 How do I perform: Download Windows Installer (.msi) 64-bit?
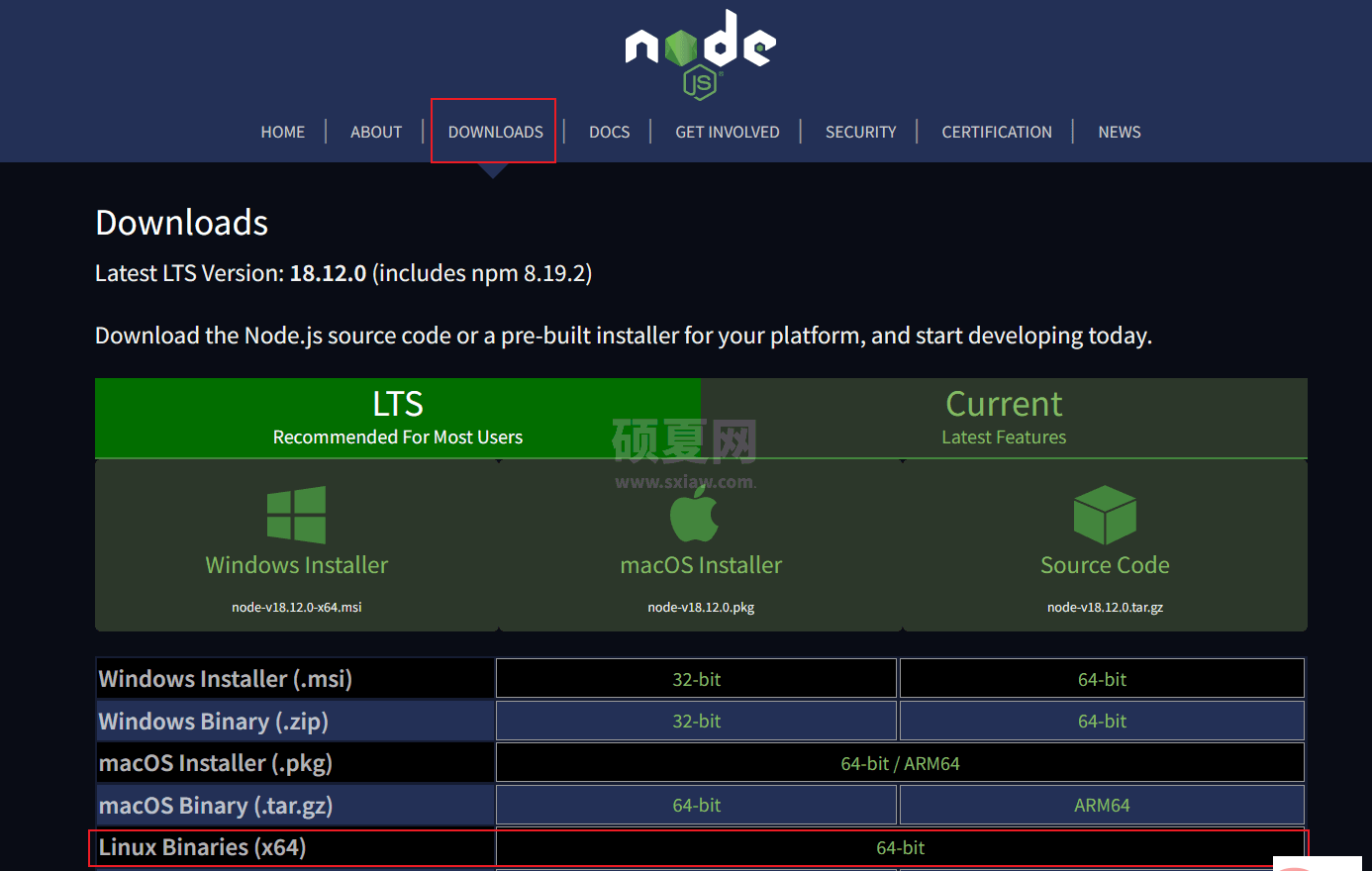point(1102,679)
